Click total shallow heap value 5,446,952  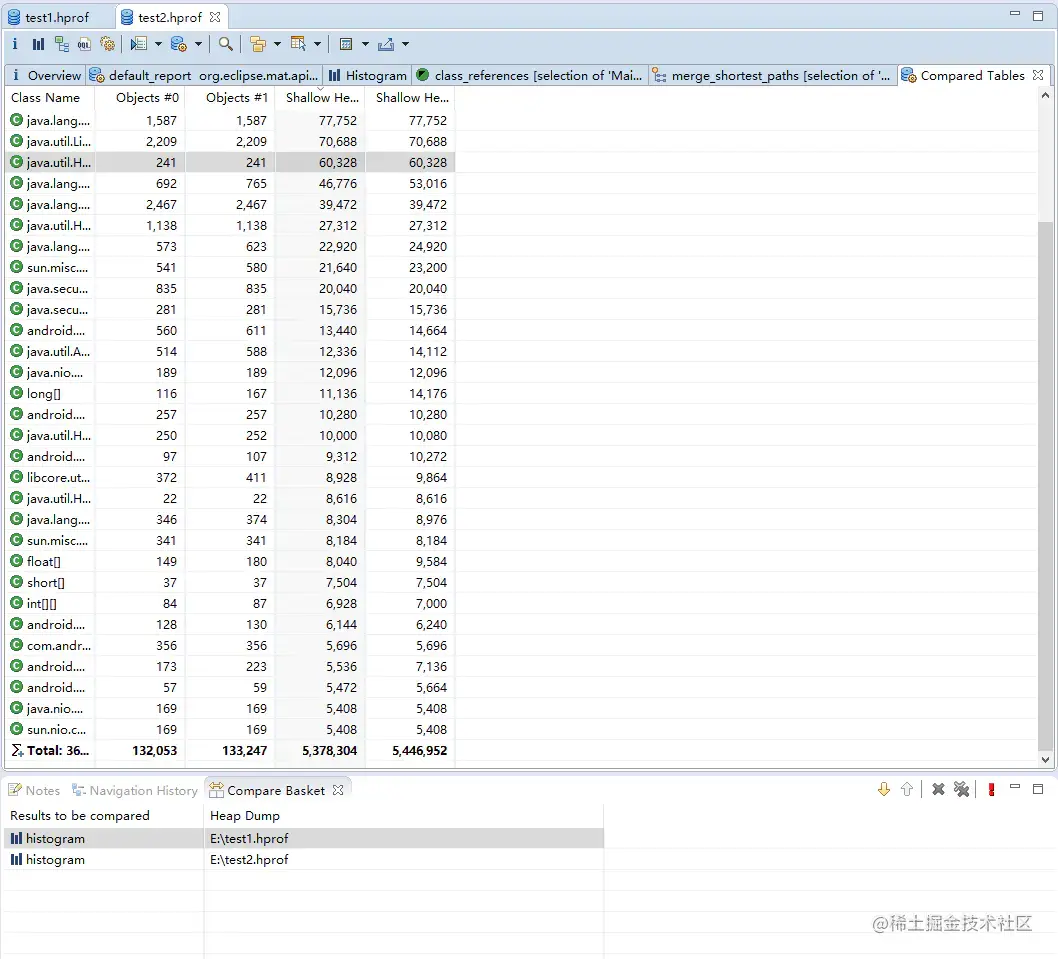click(420, 750)
